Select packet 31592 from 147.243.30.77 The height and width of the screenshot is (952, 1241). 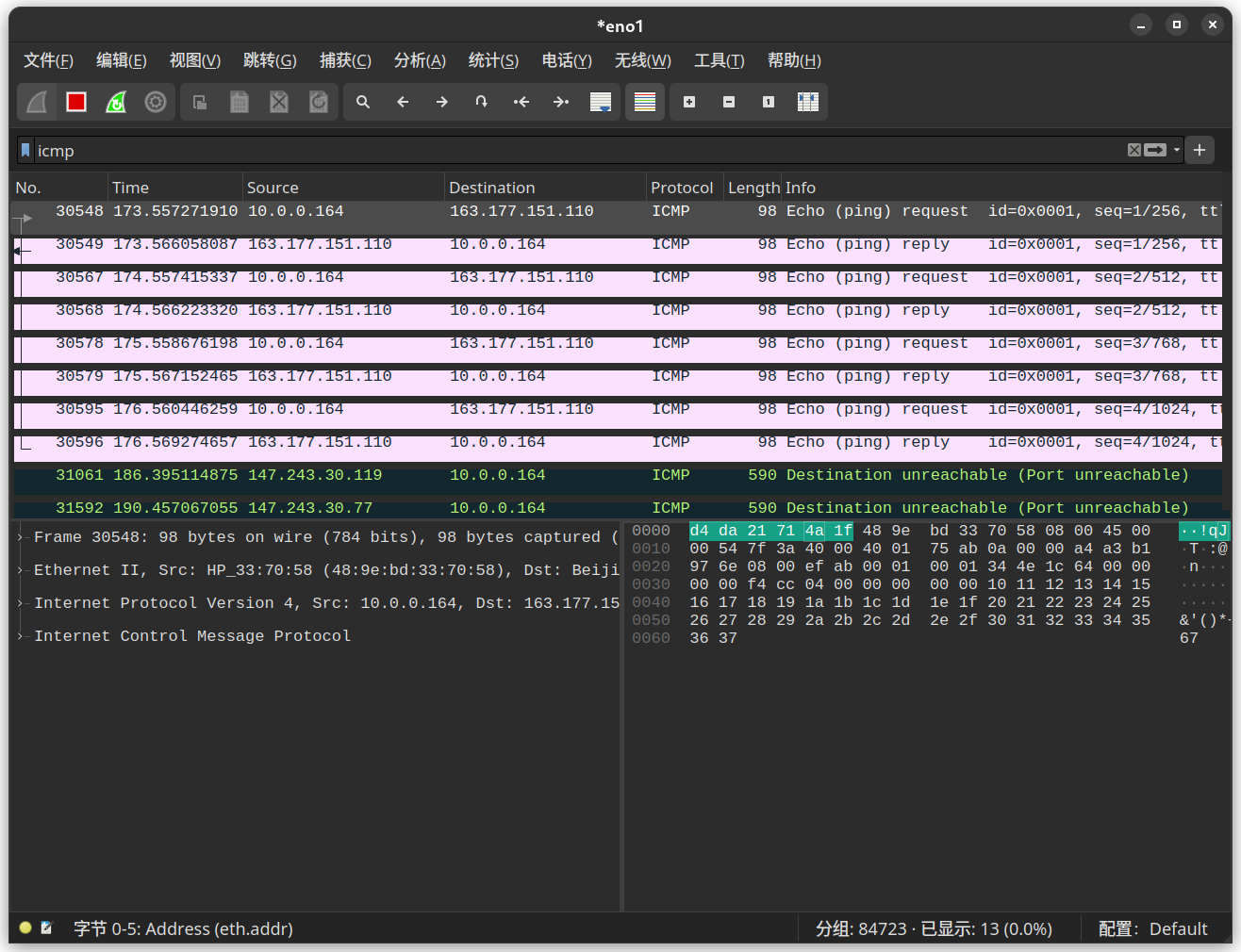click(618, 508)
